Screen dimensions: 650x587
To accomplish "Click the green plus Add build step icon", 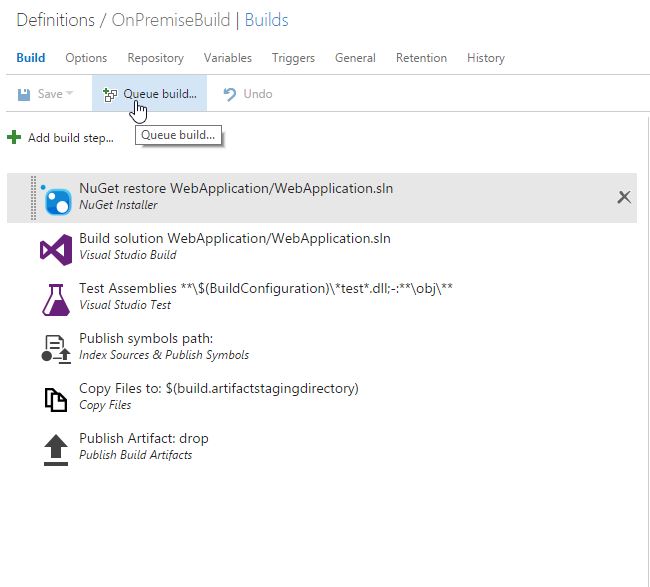I will (x=14, y=137).
